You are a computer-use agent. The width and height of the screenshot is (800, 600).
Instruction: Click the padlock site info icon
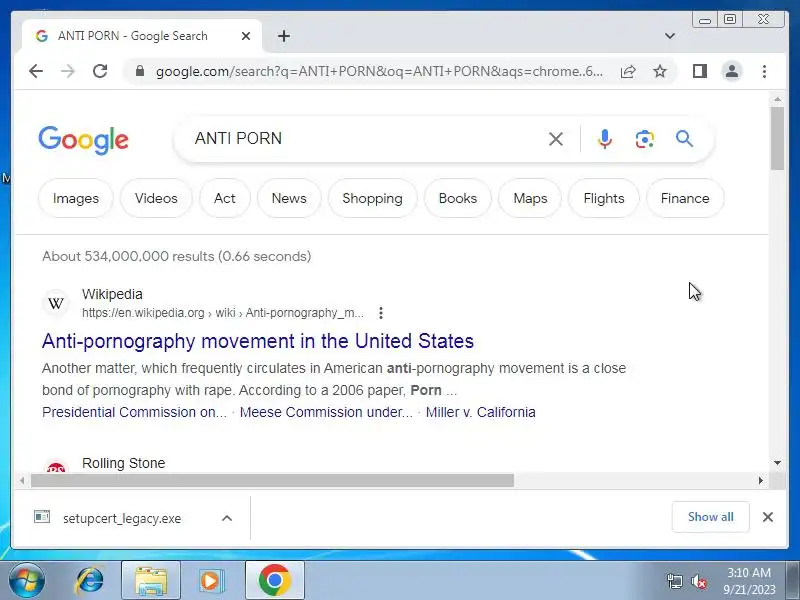[x=140, y=71]
